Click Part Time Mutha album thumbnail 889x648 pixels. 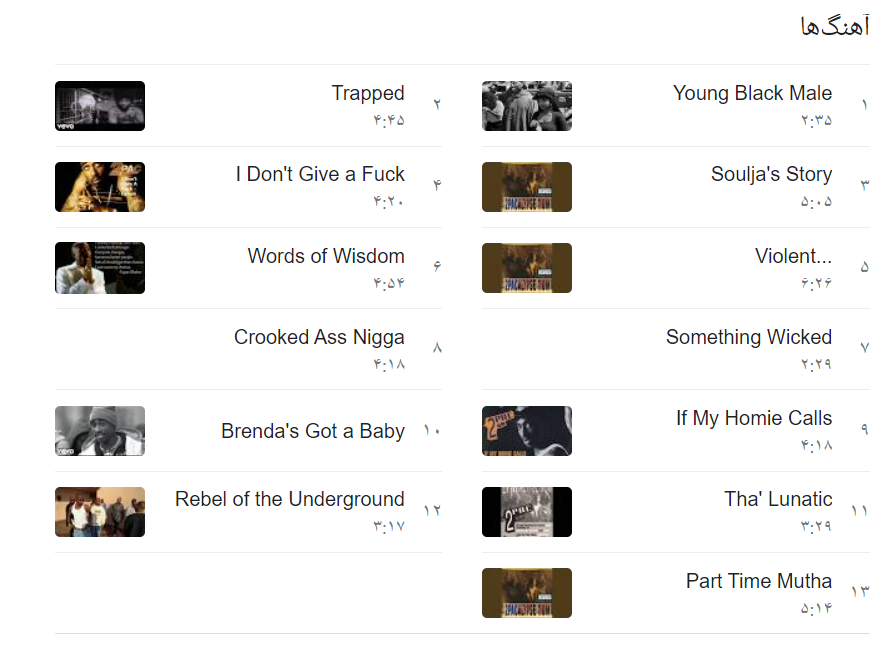[526, 593]
